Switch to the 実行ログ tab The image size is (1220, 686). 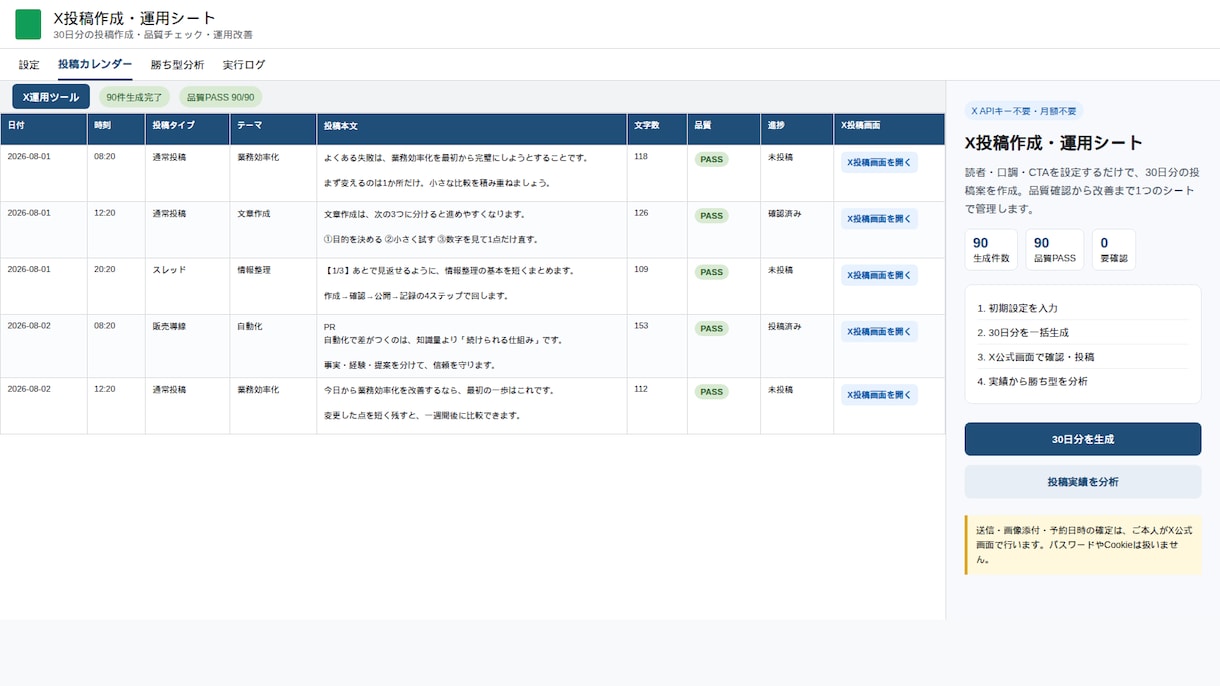[x=244, y=65]
